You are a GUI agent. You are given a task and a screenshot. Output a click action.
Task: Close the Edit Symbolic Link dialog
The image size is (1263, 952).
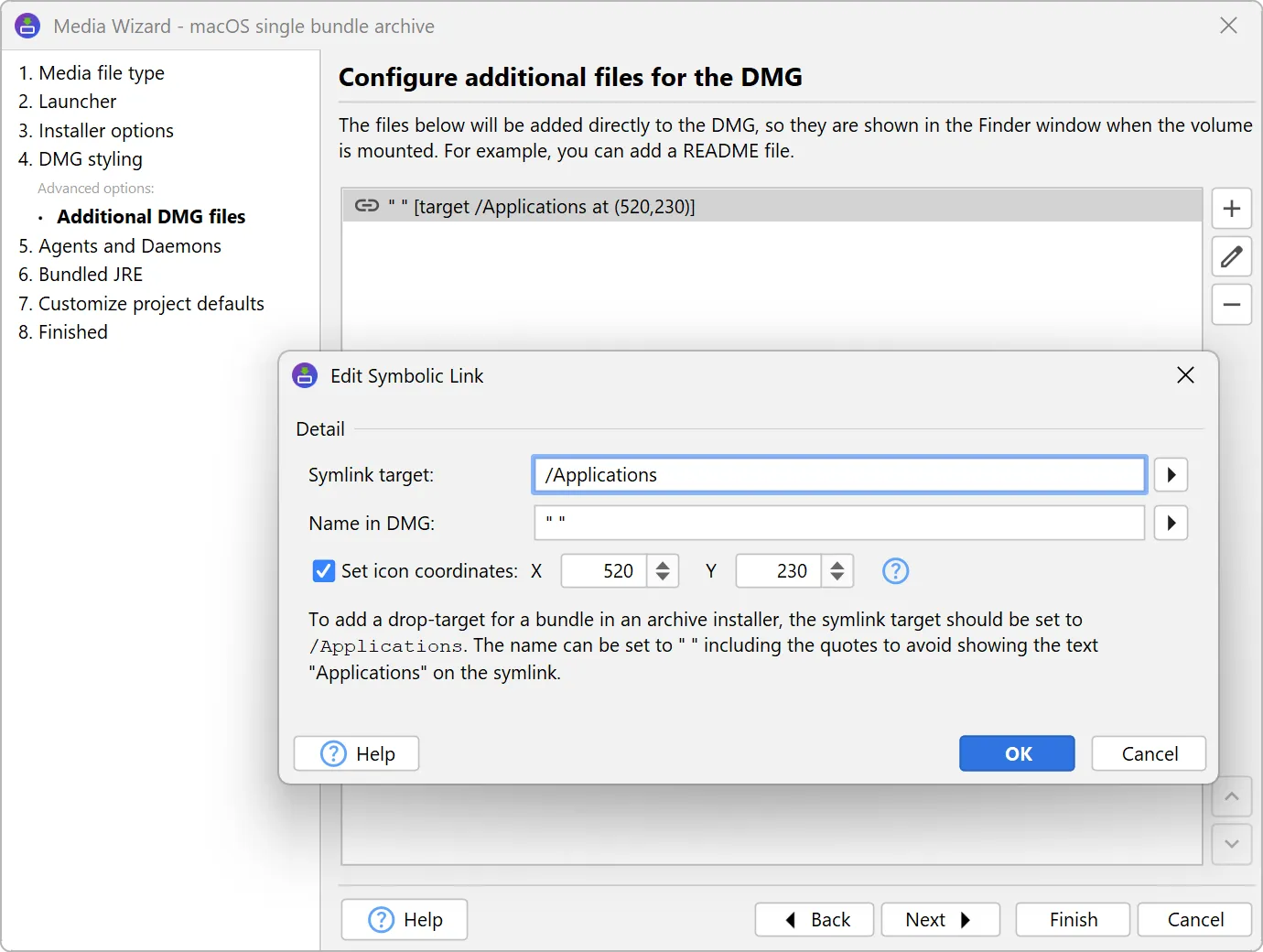(1185, 375)
